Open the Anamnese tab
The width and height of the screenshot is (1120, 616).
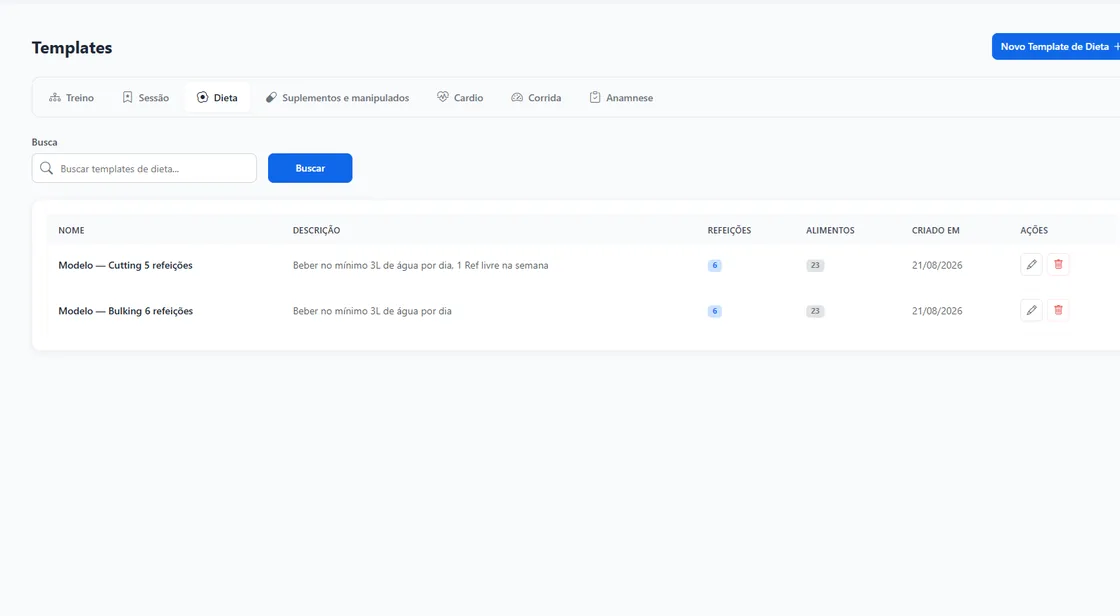click(621, 98)
